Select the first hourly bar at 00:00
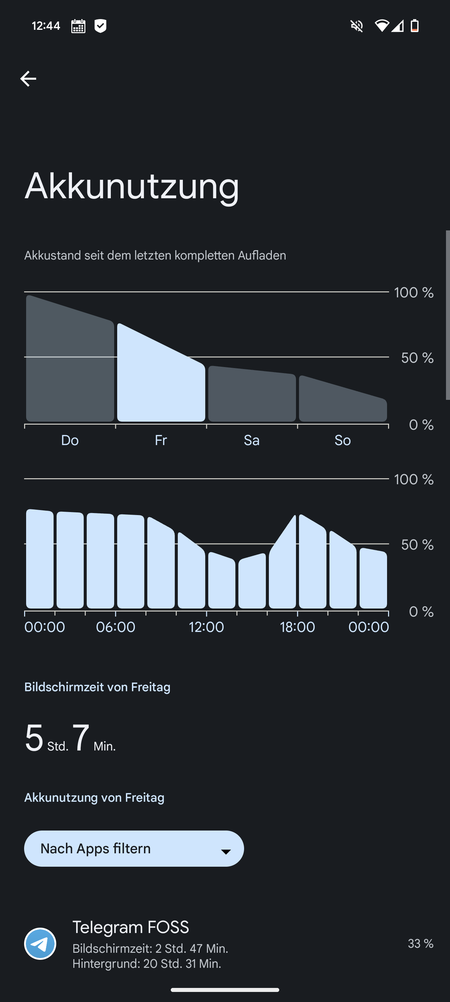450x1002 pixels. click(x=40, y=559)
